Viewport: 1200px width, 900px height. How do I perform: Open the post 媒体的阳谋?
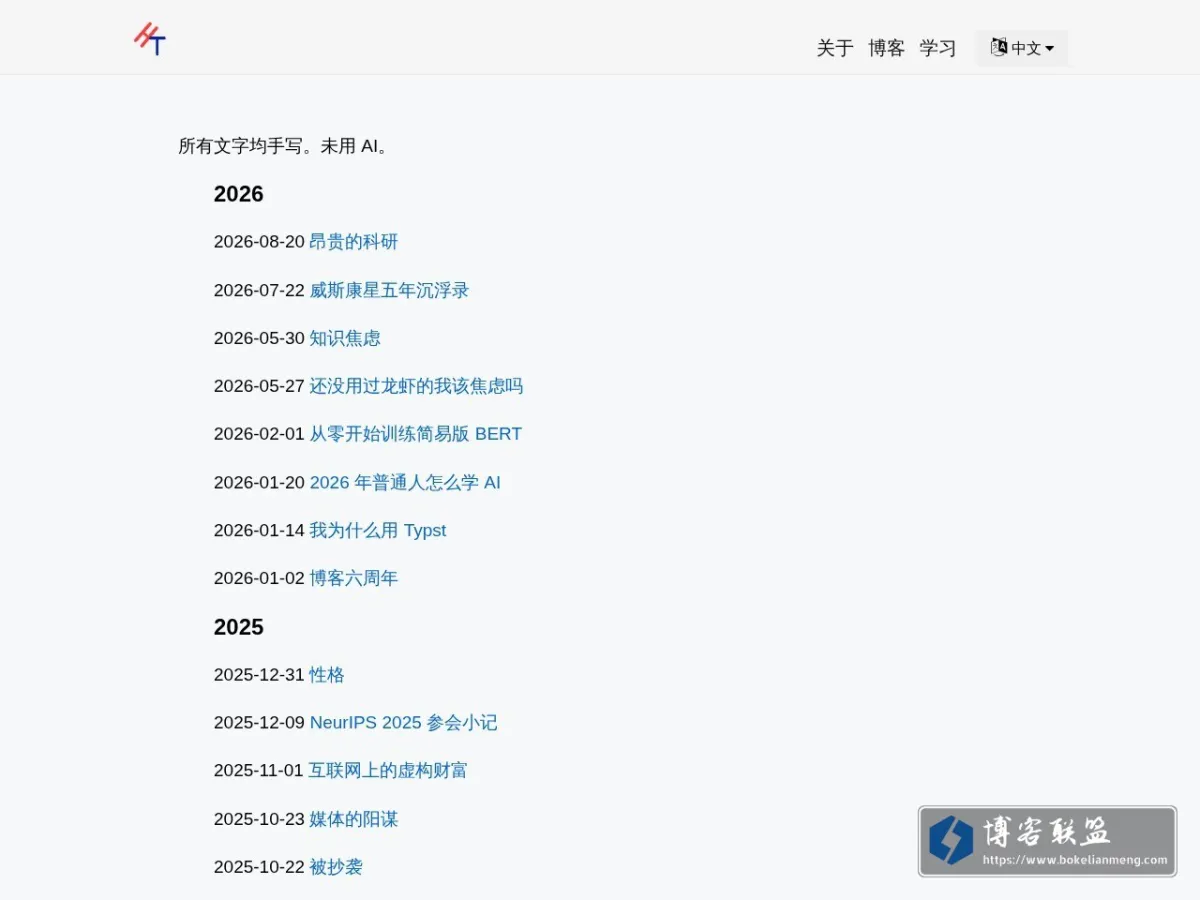coord(353,819)
